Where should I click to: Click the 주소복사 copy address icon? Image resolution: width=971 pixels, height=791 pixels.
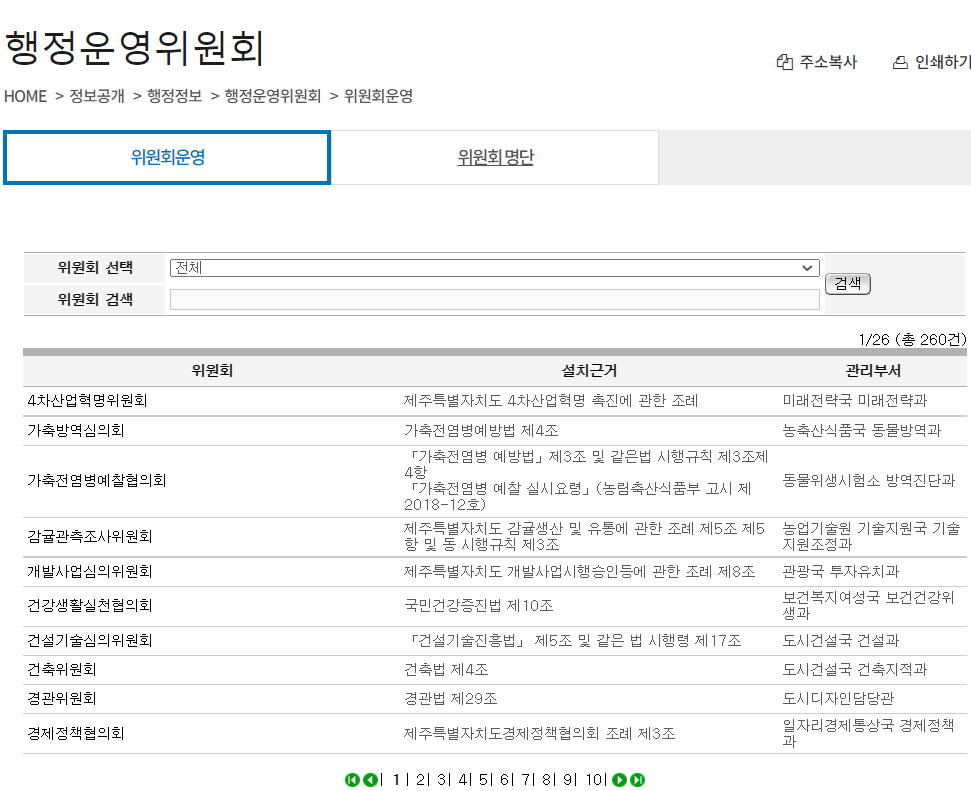784,61
